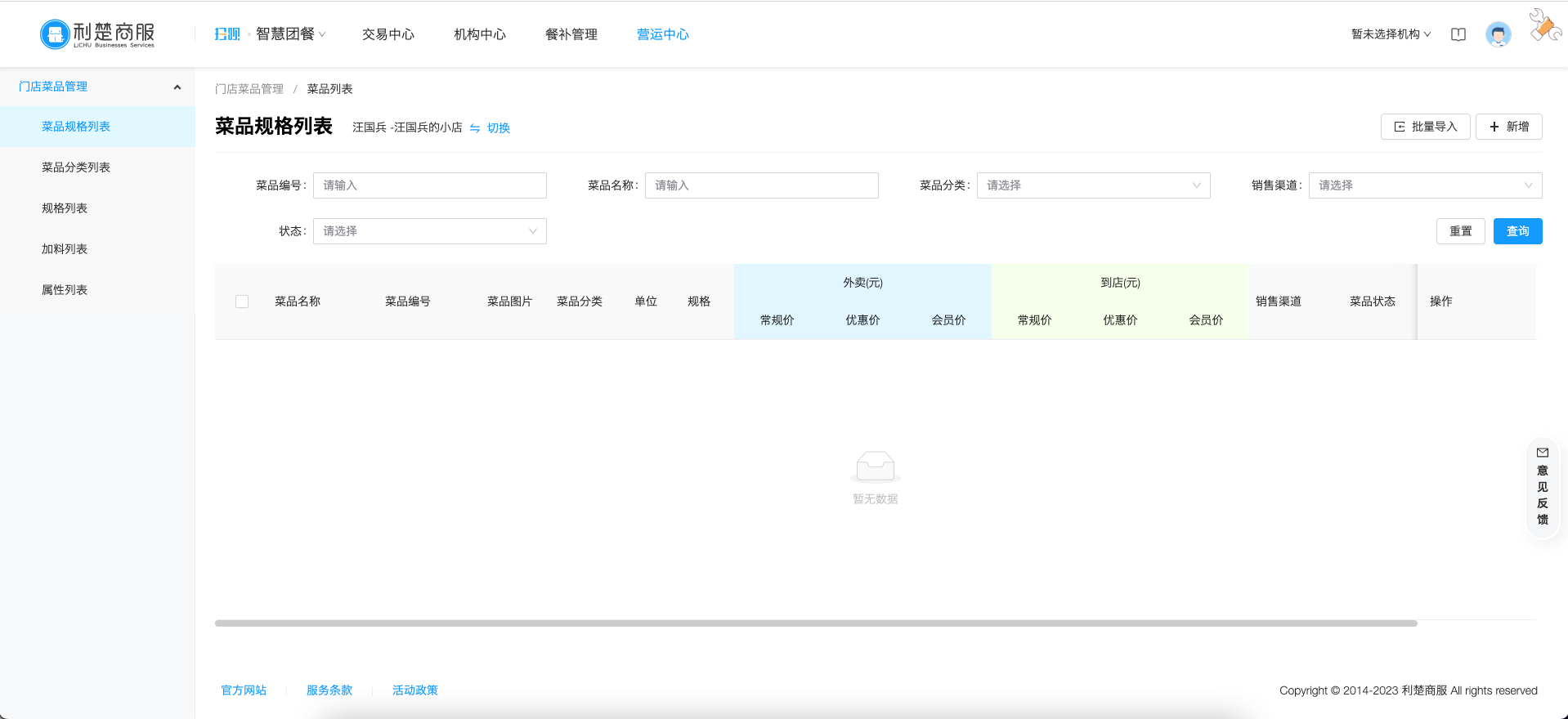1568x719 pixels.
Task: Select 属性列表 in the sidebar
Action: (97, 290)
